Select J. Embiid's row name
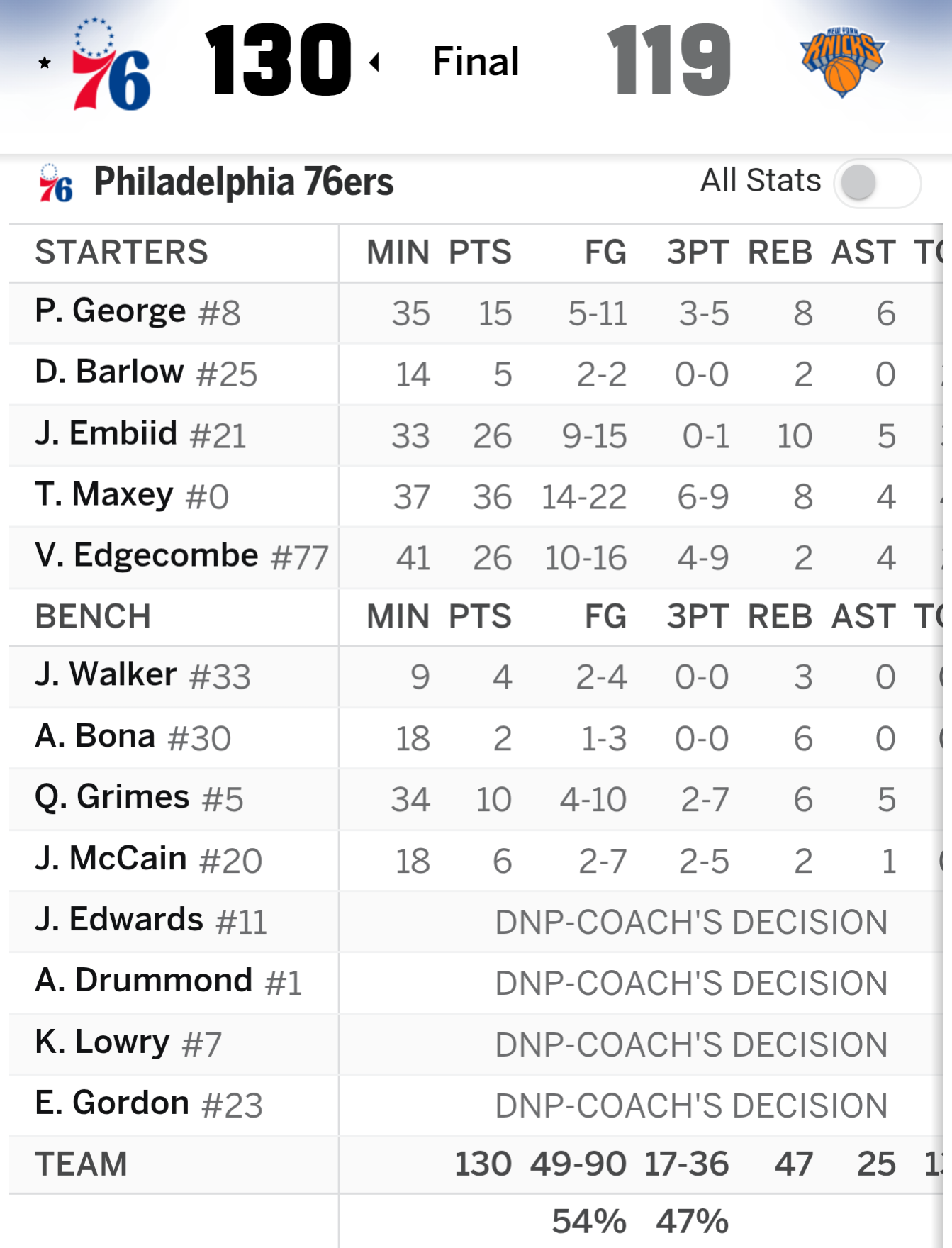This screenshot has height=1248, width=952. [106, 434]
